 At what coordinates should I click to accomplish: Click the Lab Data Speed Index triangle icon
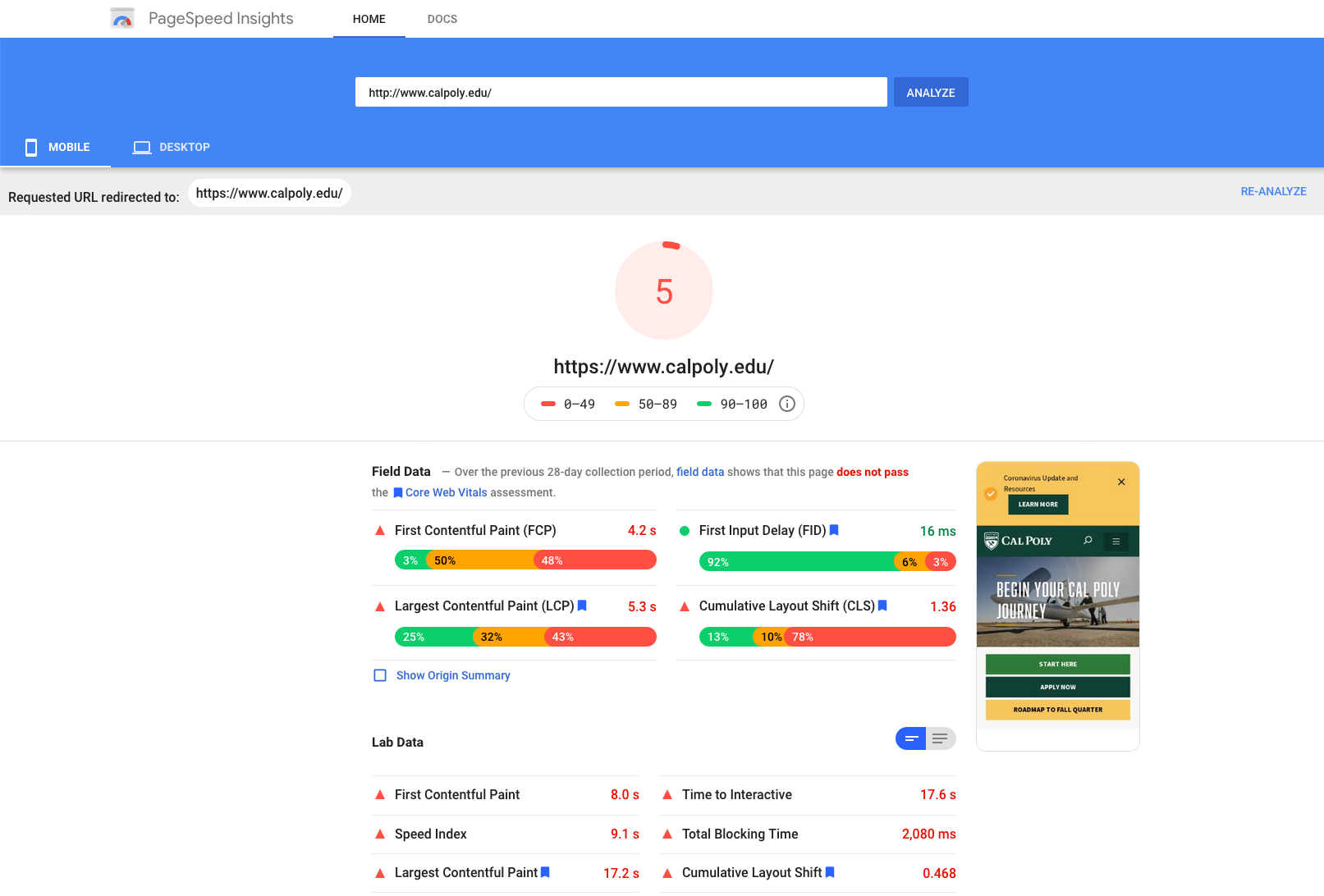(x=380, y=834)
